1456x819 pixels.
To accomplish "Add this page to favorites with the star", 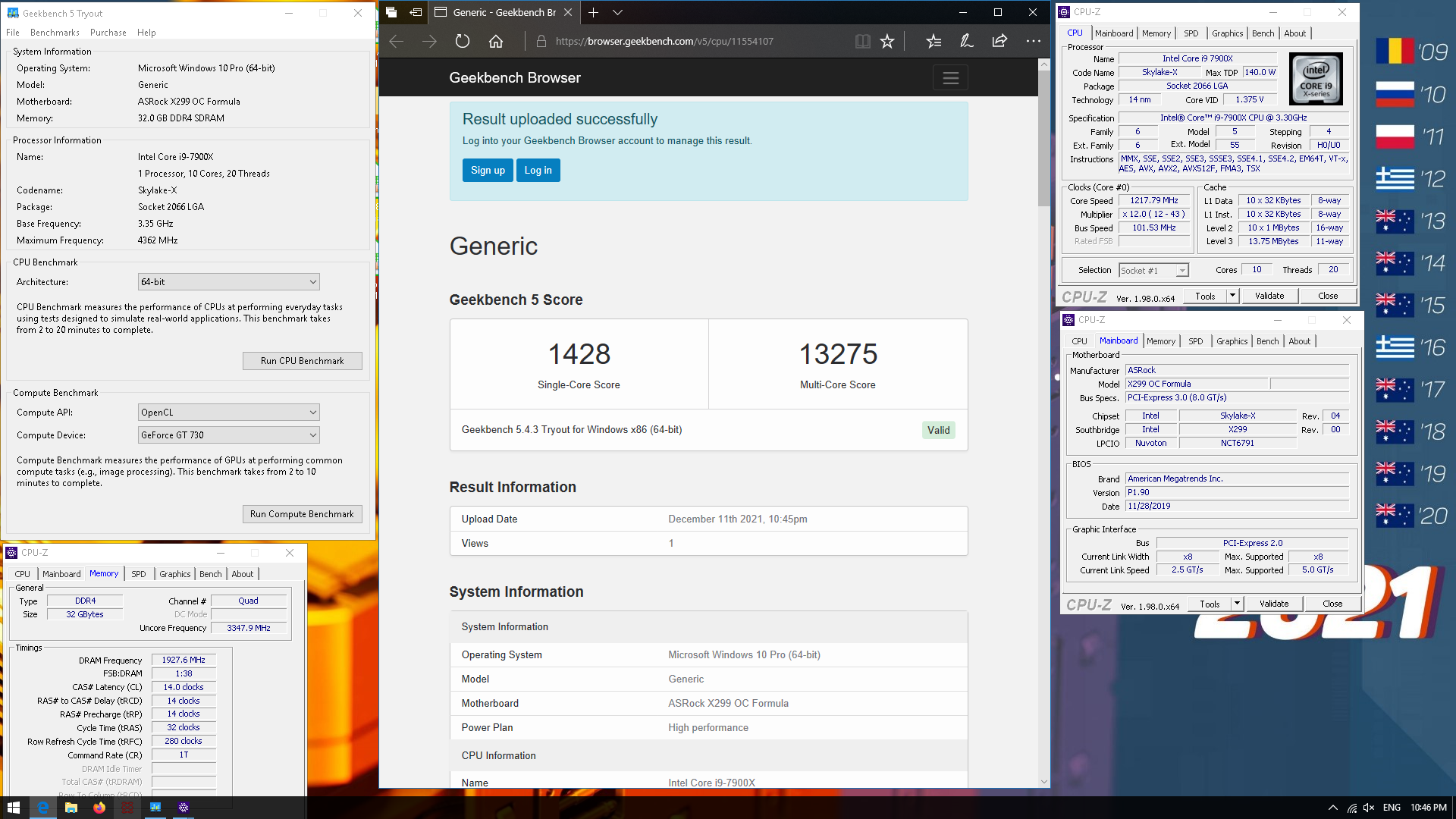I will click(x=887, y=42).
